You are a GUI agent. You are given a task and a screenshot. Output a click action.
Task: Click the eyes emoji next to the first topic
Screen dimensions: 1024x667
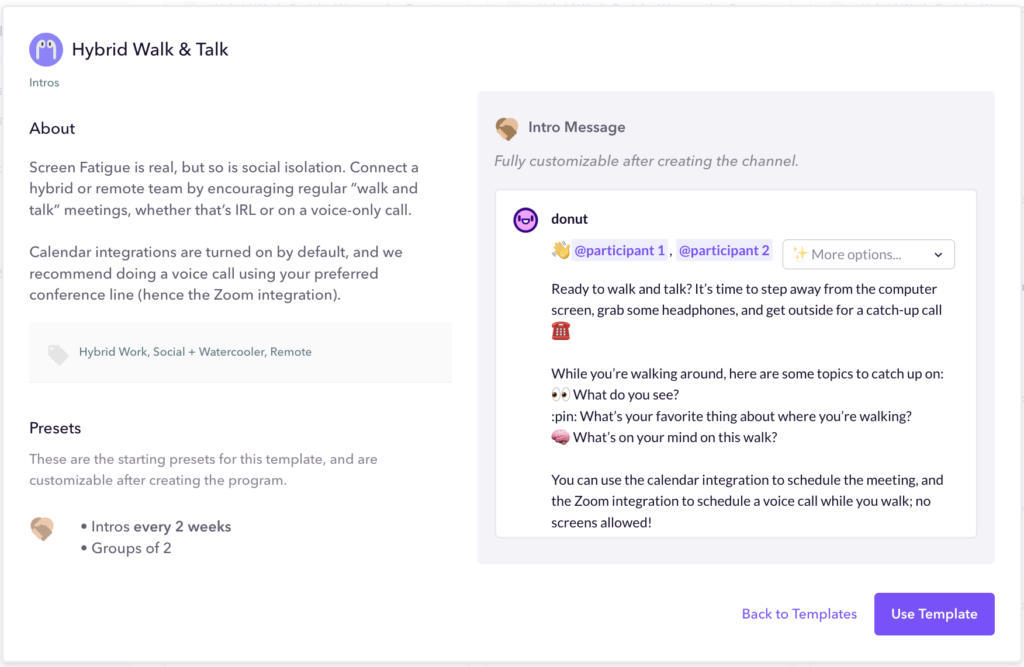560,394
